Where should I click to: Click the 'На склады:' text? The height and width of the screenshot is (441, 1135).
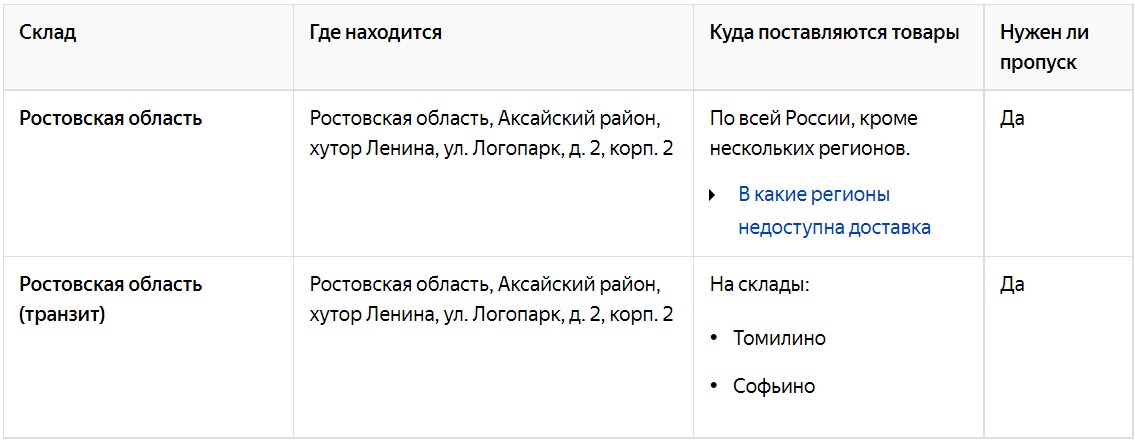pyautogui.click(x=759, y=285)
